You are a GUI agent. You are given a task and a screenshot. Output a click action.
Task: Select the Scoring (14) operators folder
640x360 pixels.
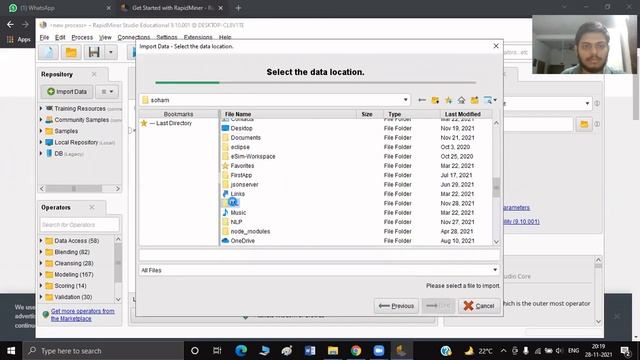click(70, 286)
